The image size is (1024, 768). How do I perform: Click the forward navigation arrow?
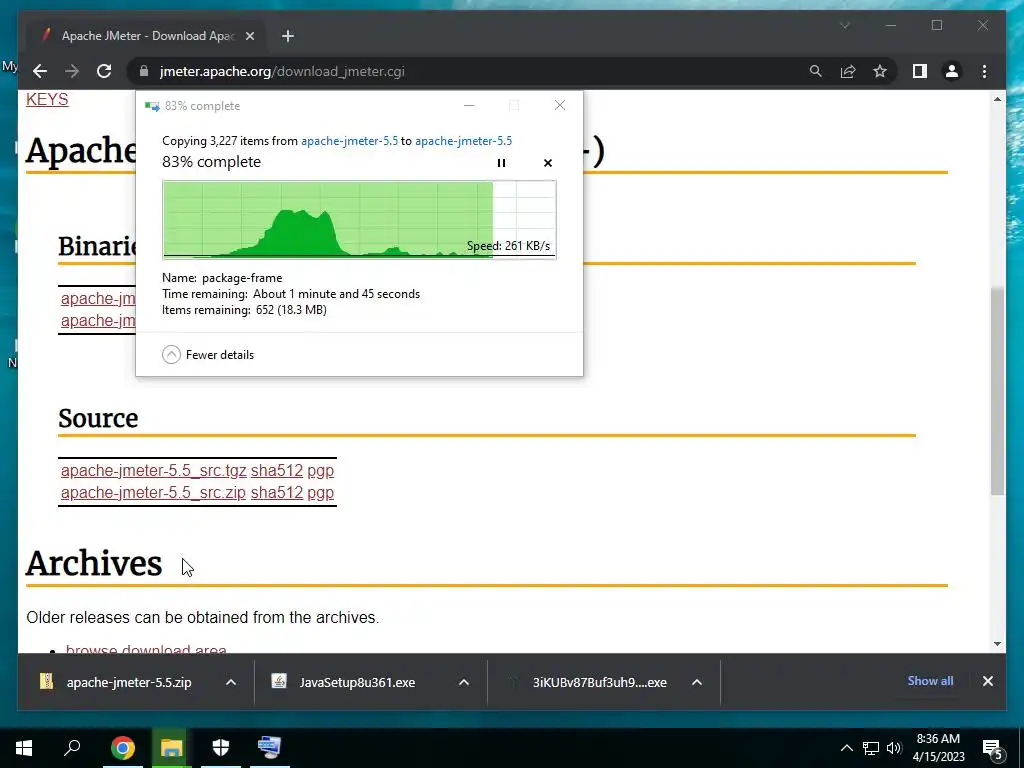[72, 71]
